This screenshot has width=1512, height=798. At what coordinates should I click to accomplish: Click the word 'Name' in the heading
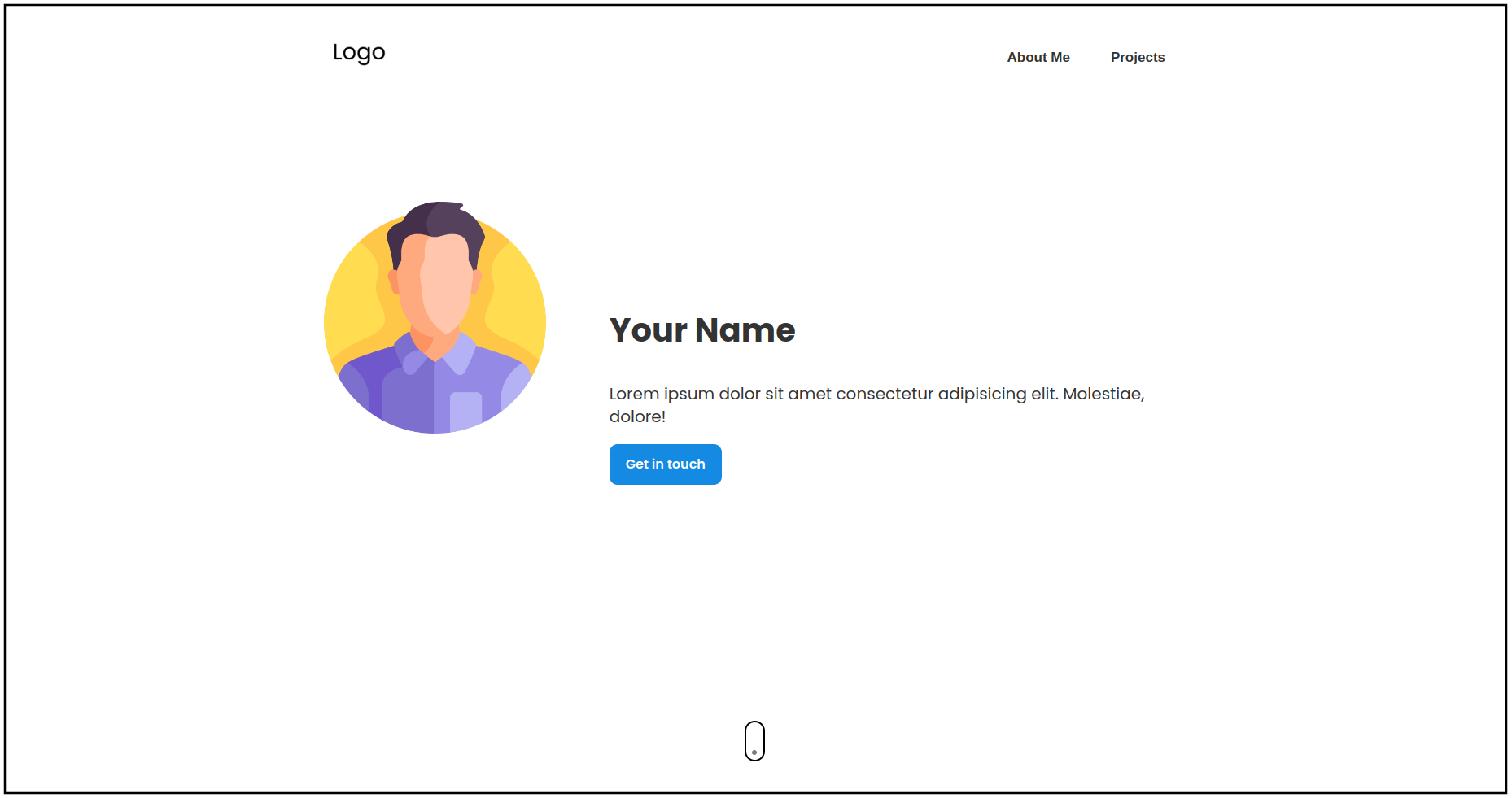[x=745, y=330]
